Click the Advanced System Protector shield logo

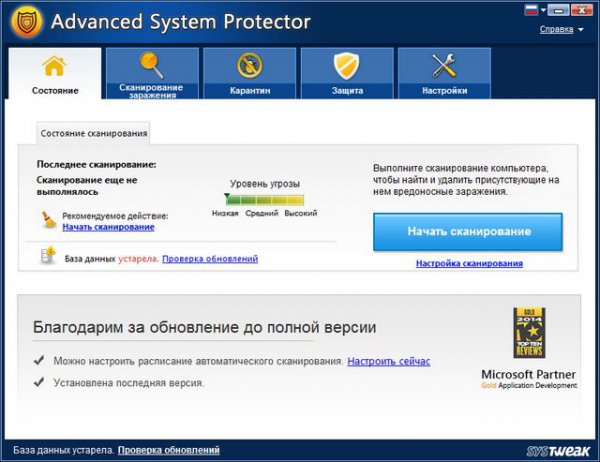27,21
